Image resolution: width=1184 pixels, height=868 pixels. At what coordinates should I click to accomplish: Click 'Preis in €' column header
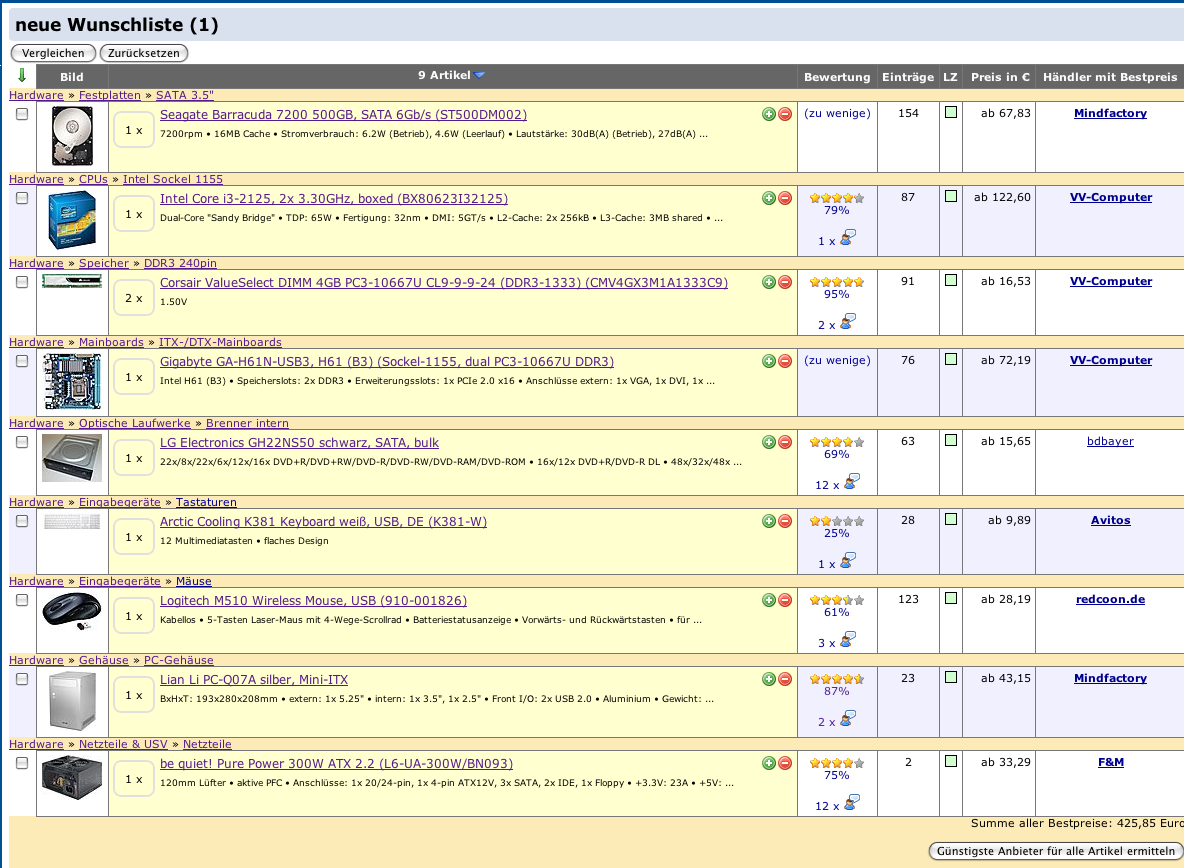[1000, 77]
